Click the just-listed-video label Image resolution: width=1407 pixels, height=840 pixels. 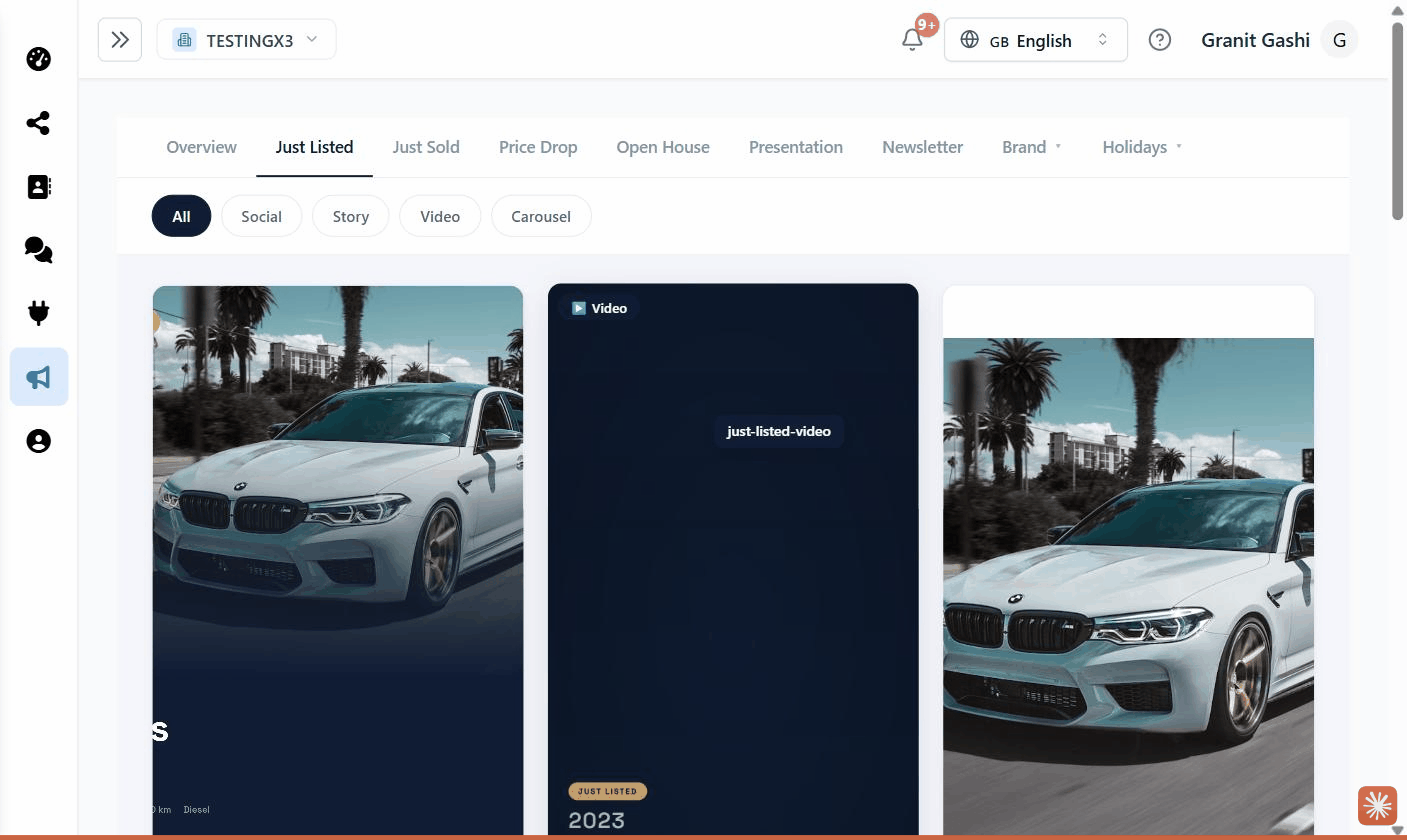[x=779, y=431]
